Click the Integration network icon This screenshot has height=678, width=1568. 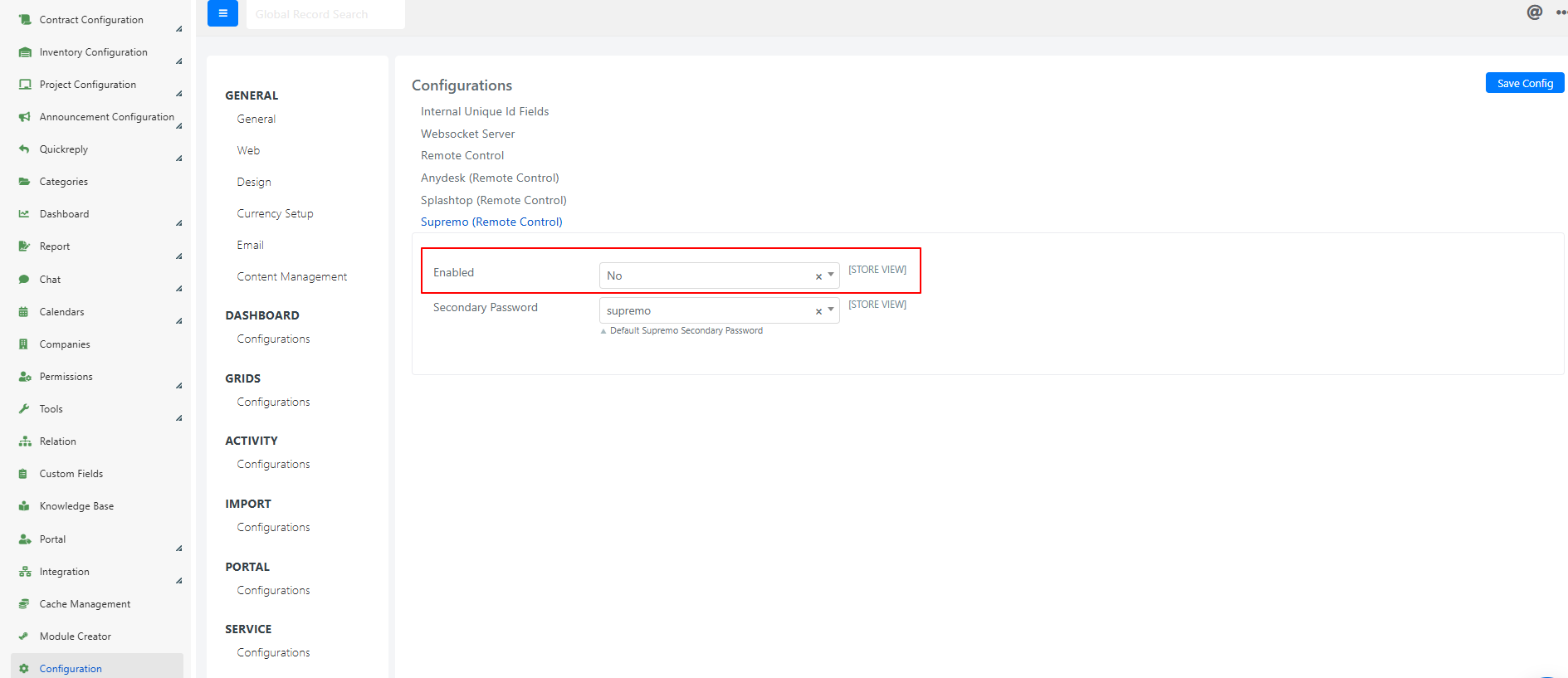click(25, 571)
